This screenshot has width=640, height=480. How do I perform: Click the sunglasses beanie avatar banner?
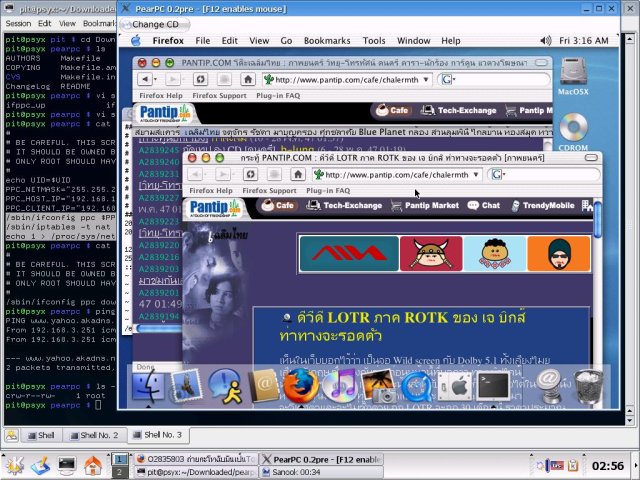559,253
